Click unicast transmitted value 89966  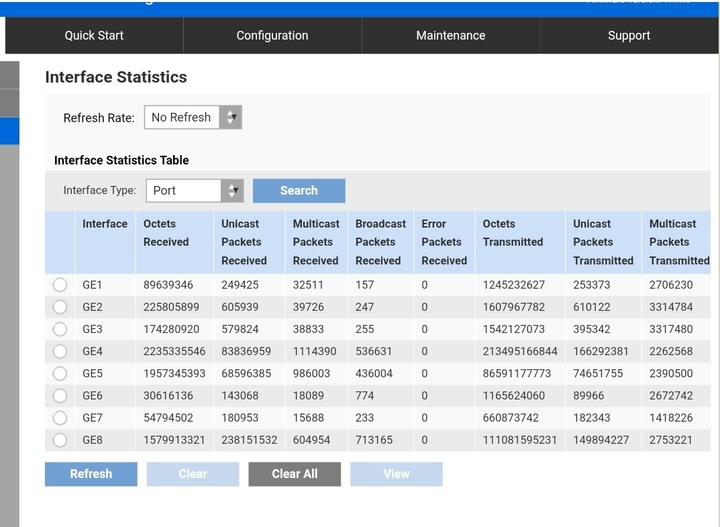point(589,396)
